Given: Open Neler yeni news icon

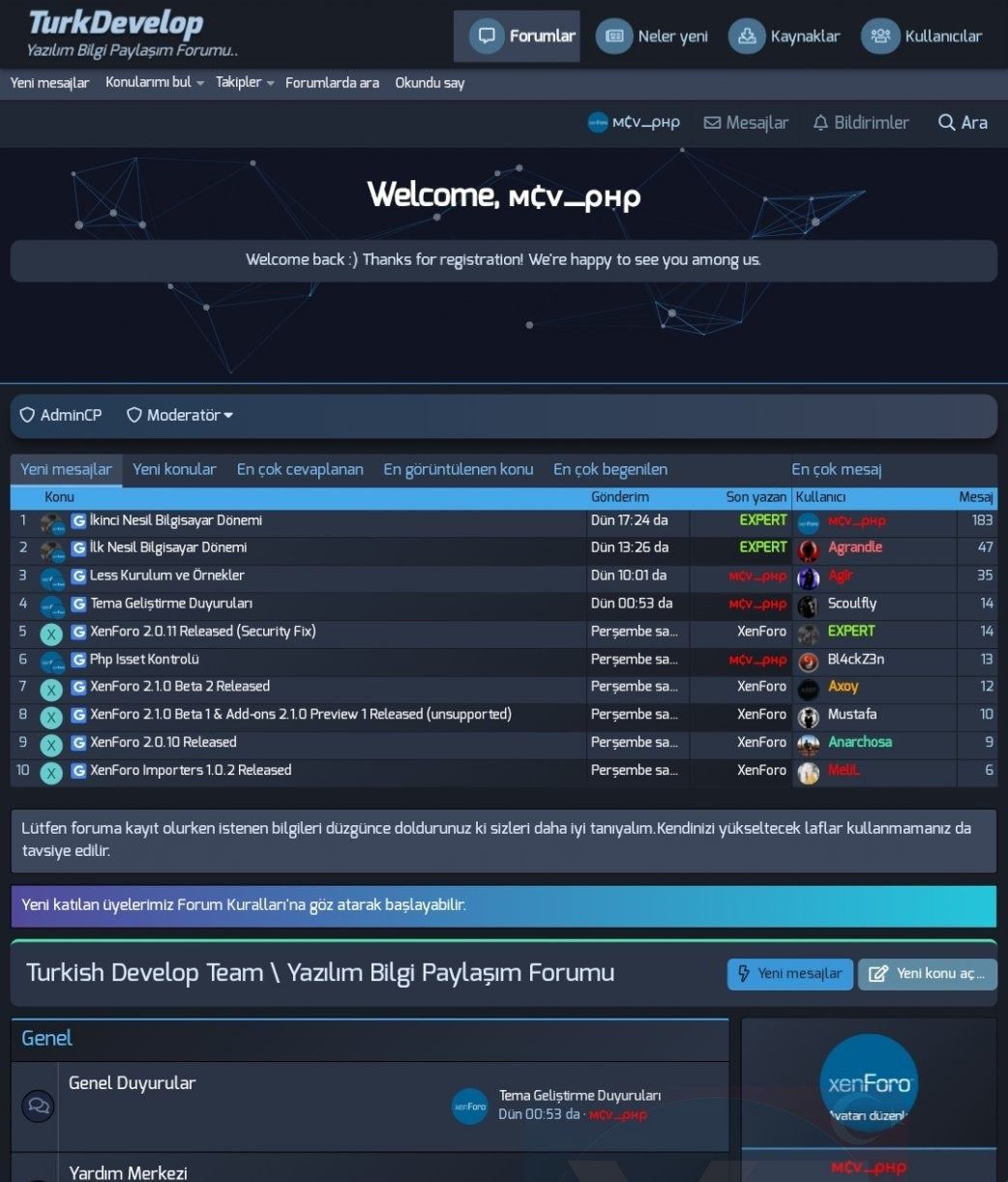Looking at the screenshot, I should (614, 37).
